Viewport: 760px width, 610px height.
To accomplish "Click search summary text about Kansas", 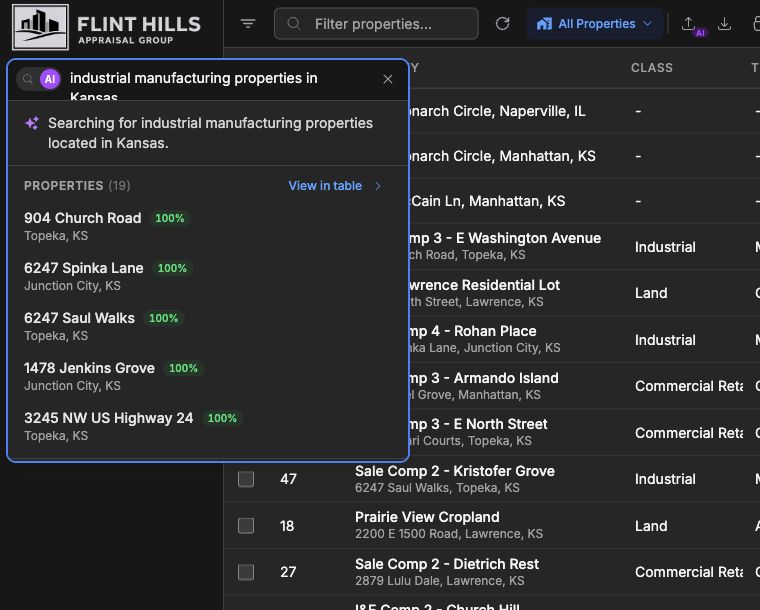I will (x=210, y=133).
